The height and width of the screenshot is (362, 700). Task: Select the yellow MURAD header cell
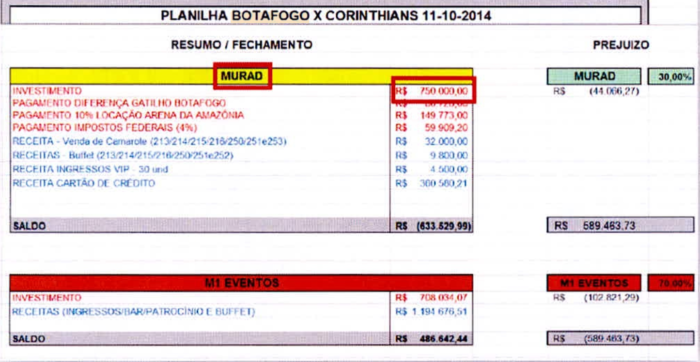241,76
